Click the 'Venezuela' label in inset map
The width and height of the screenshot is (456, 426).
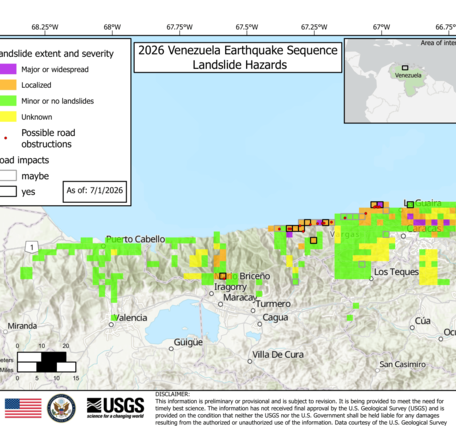408,75
